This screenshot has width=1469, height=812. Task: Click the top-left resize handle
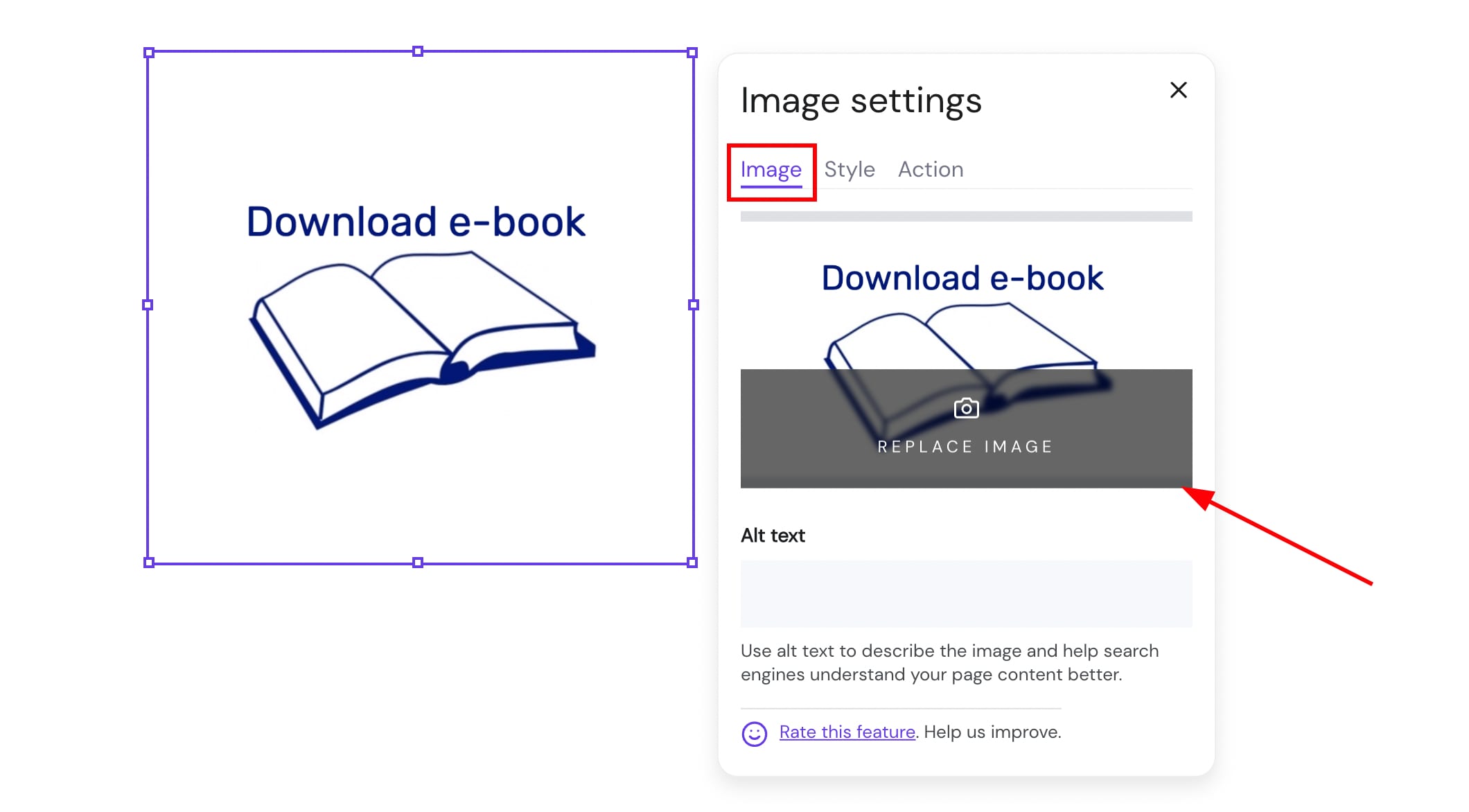click(x=148, y=53)
